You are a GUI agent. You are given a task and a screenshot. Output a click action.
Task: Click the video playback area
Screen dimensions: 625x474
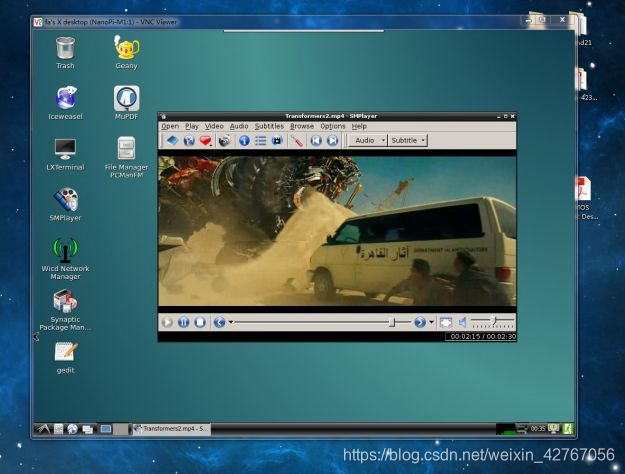pyautogui.click(x=337, y=231)
